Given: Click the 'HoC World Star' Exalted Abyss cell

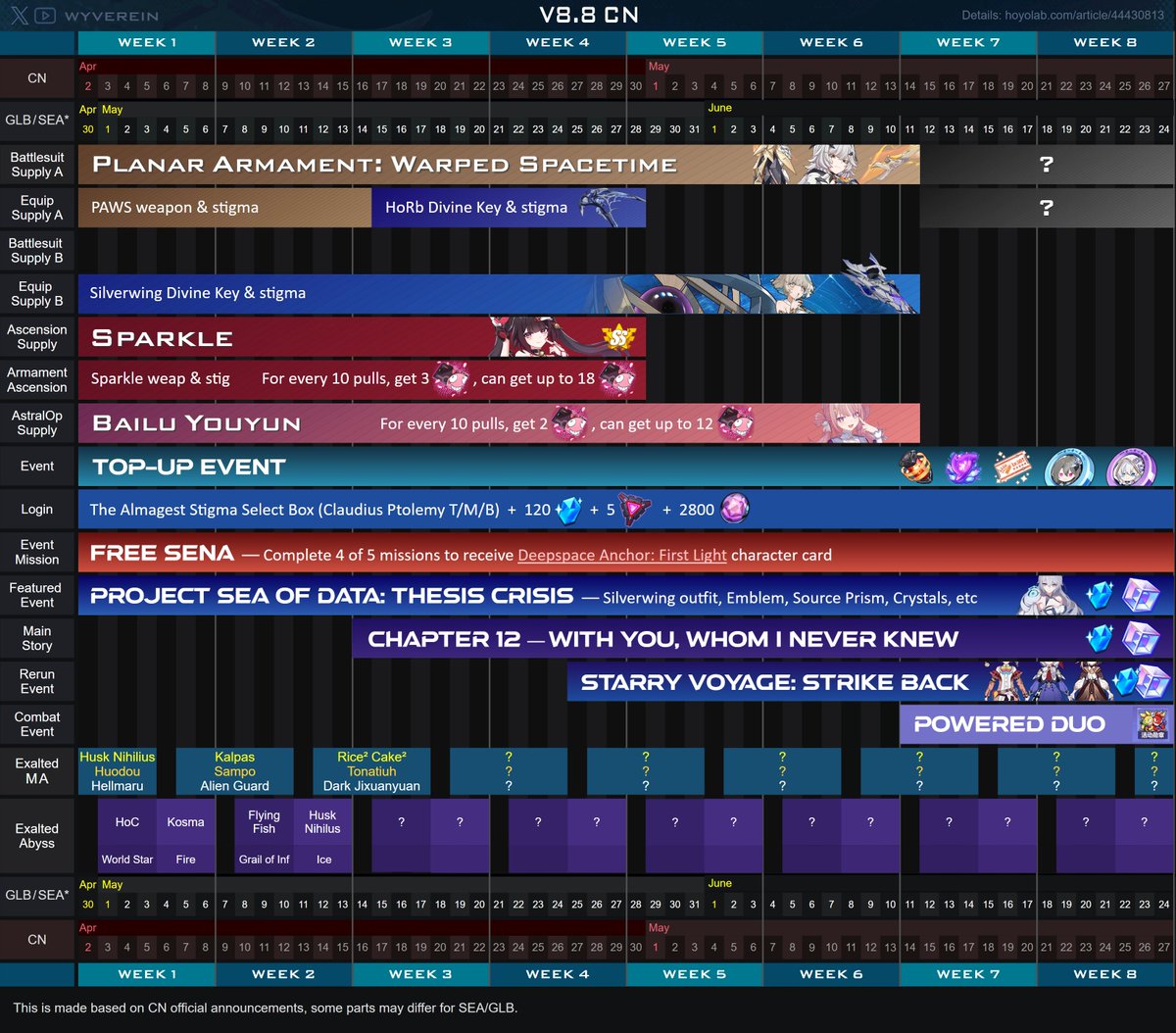Looking at the screenshot, I should coord(127,835).
